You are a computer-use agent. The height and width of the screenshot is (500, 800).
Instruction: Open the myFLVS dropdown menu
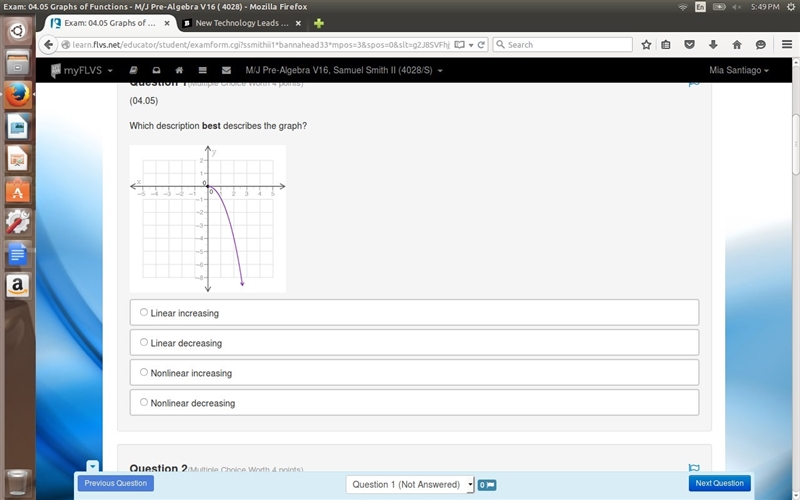82,70
